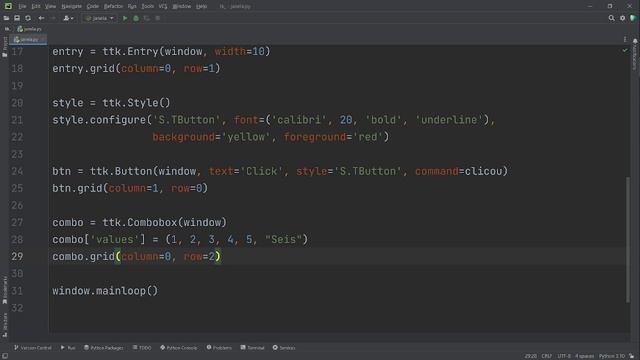Click the green inspection checkmark widget
This screenshot has height=360, width=640.
(624, 50)
